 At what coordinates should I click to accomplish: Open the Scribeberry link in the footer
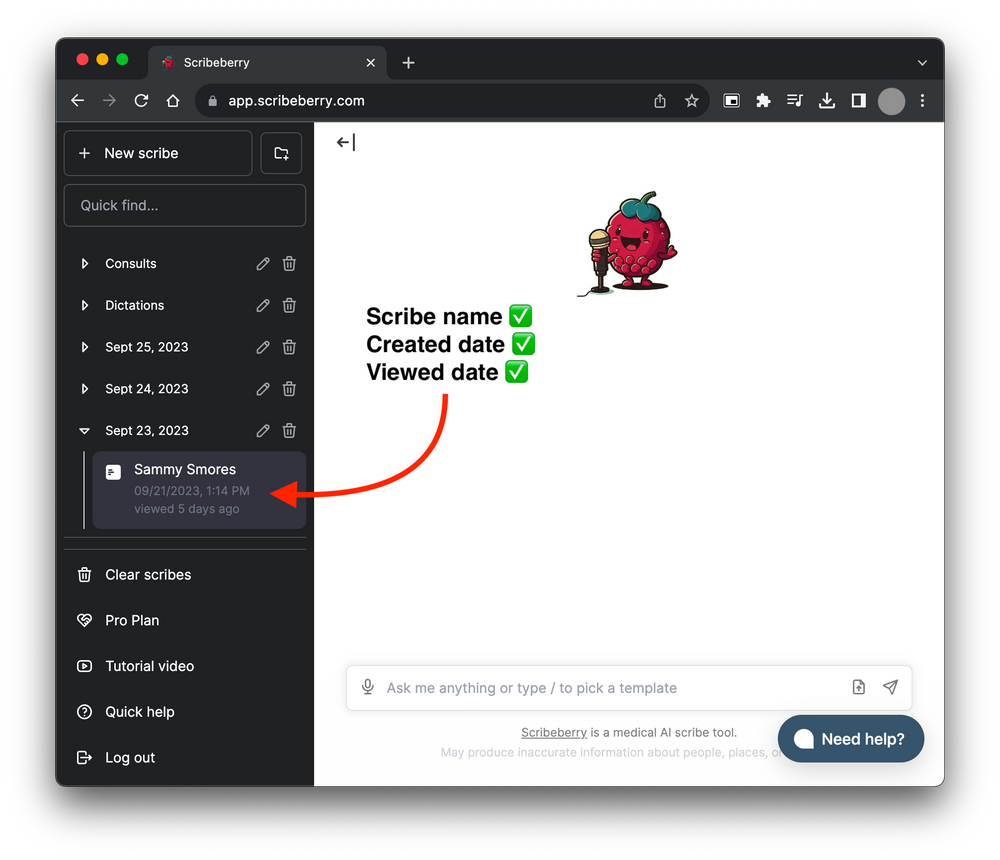(x=553, y=732)
